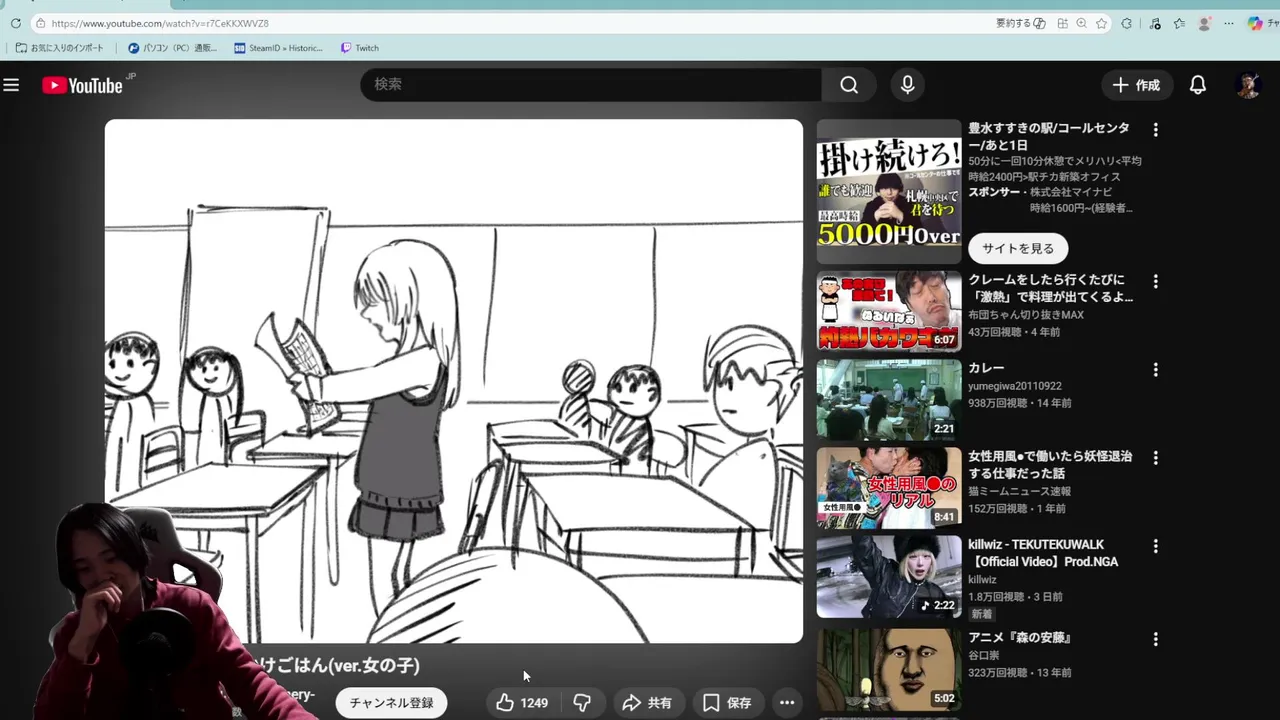The width and height of the screenshot is (1280, 720).
Task: Open YouTube notifications bell
Action: (x=1197, y=85)
